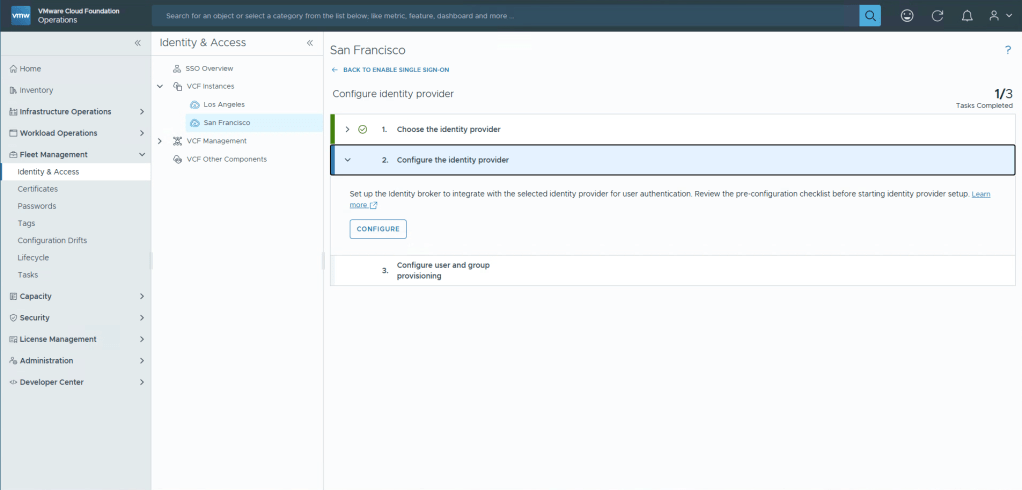Open the notifications bell
The height and width of the screenshot is (490, 1022).
click(966, 16)
